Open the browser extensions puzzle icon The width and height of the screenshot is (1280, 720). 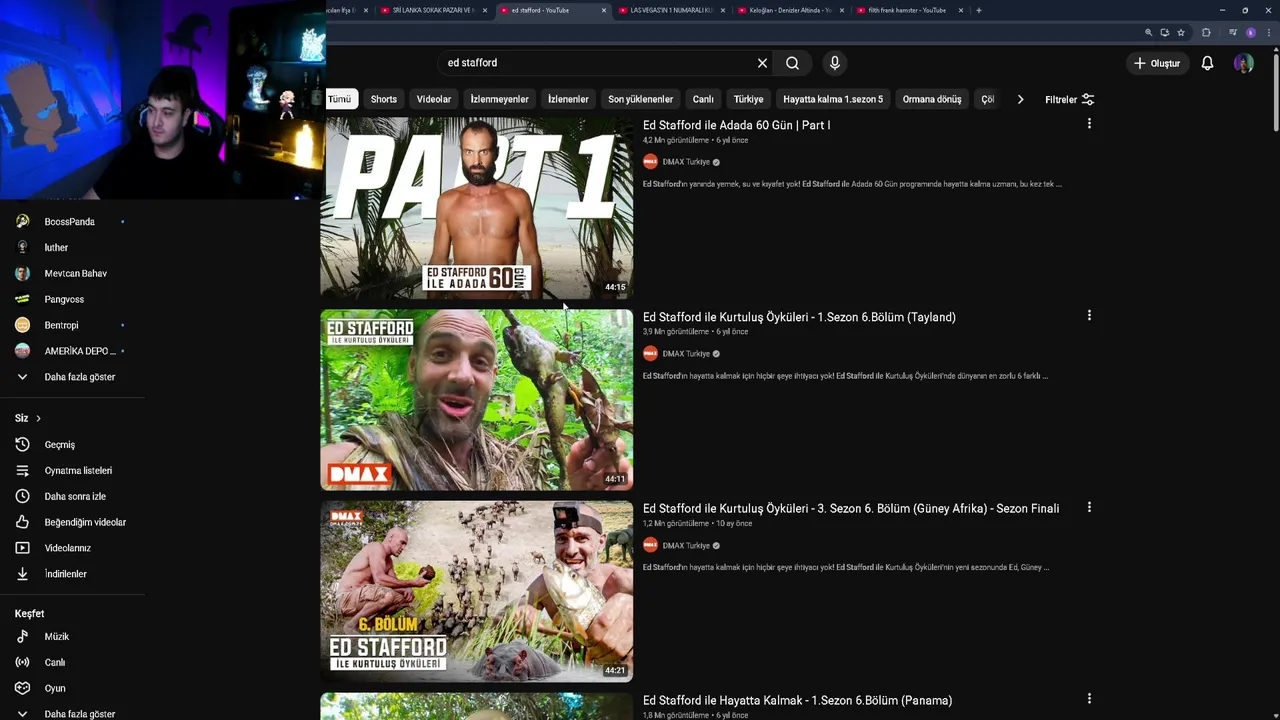point(1206,32)
